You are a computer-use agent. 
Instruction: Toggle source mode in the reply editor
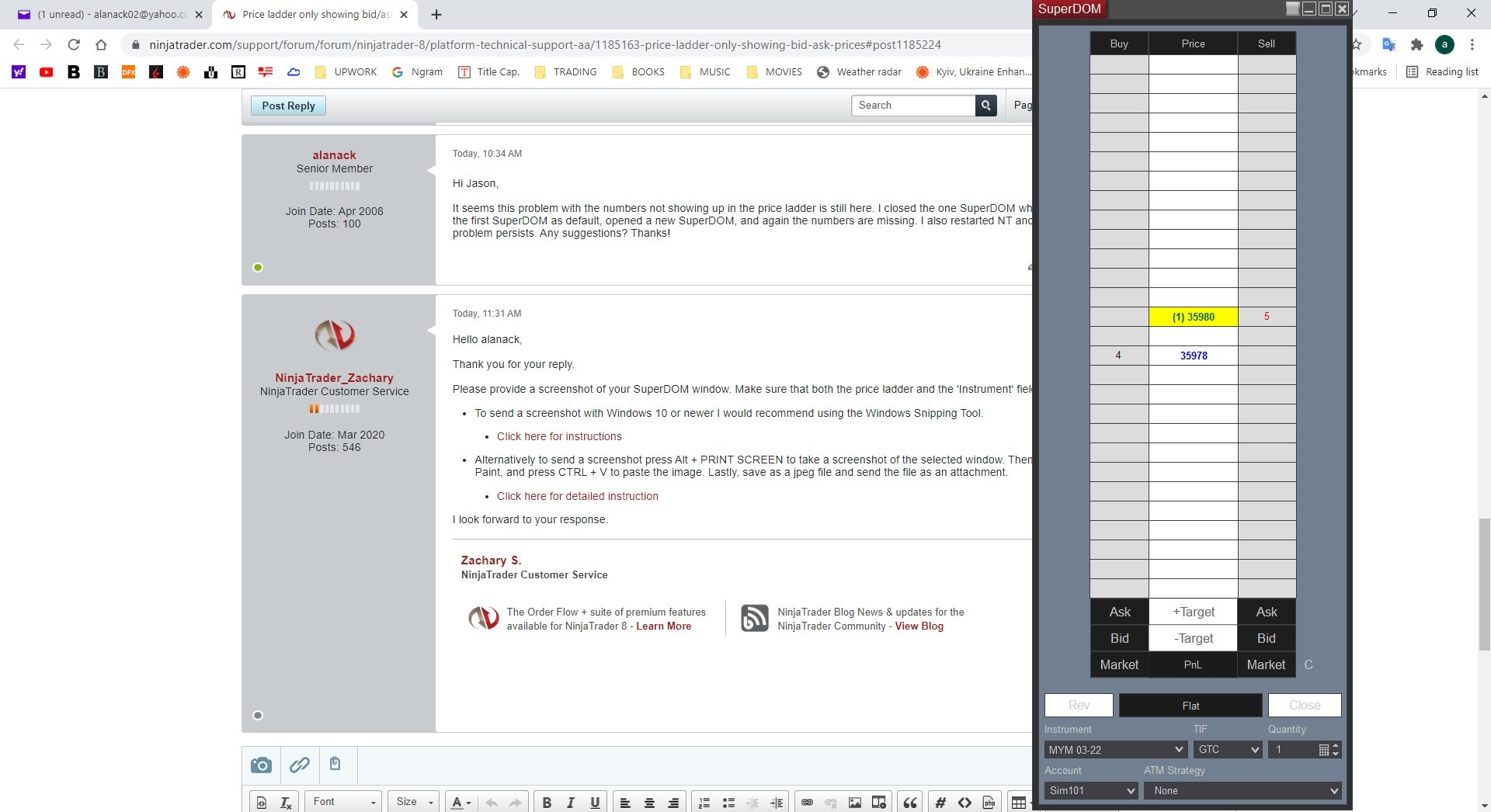pos(262,803)
